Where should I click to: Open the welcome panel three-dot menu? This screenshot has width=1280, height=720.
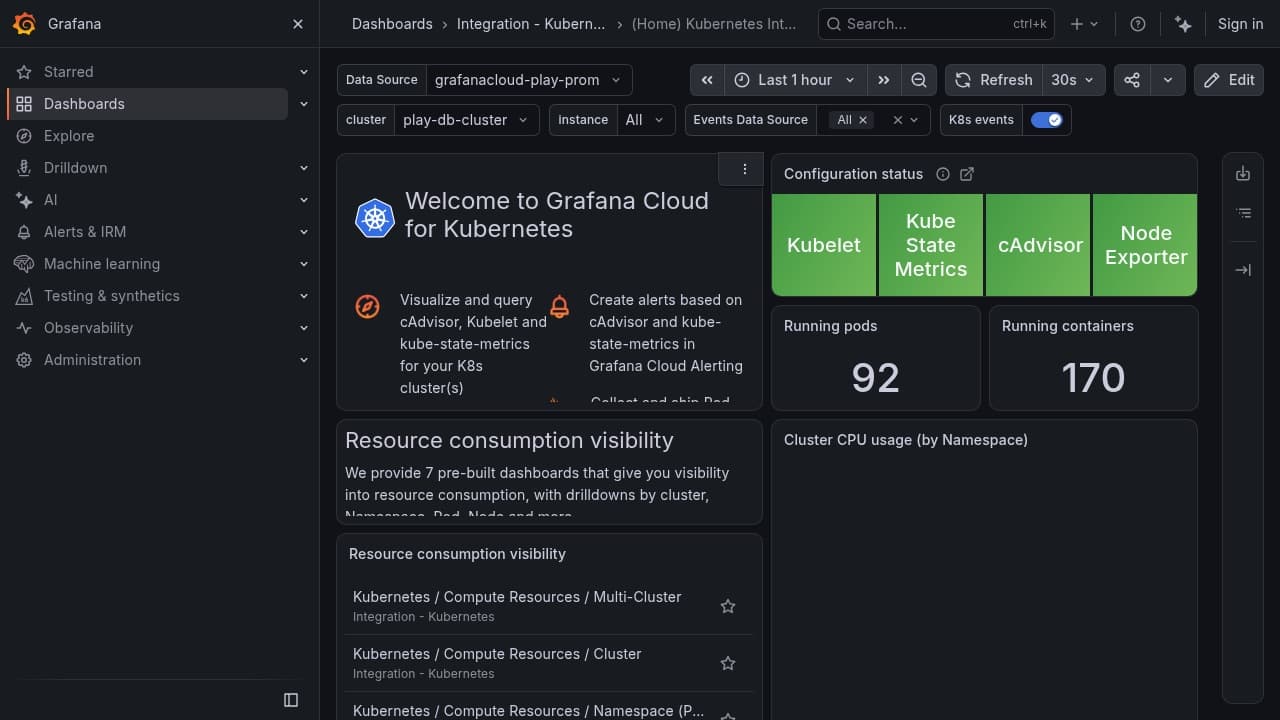(x=745, y=169)
